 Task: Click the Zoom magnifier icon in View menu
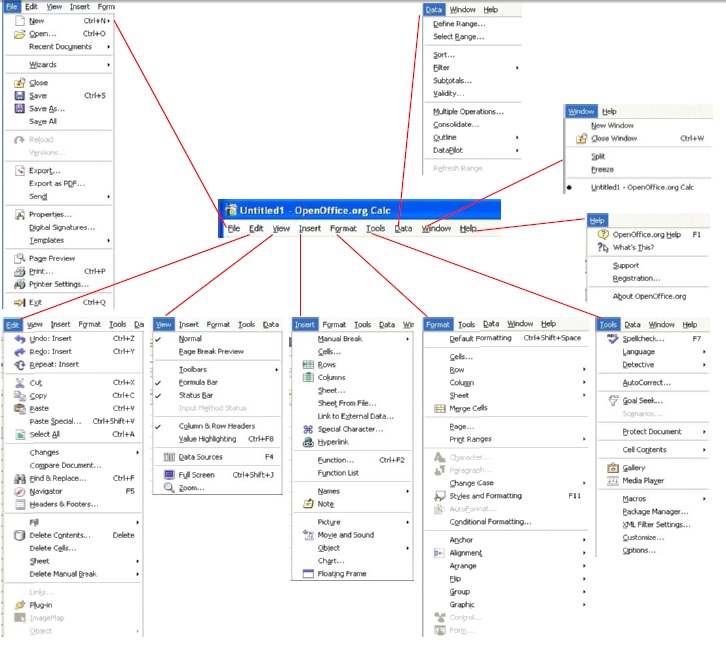coord(169,488)
